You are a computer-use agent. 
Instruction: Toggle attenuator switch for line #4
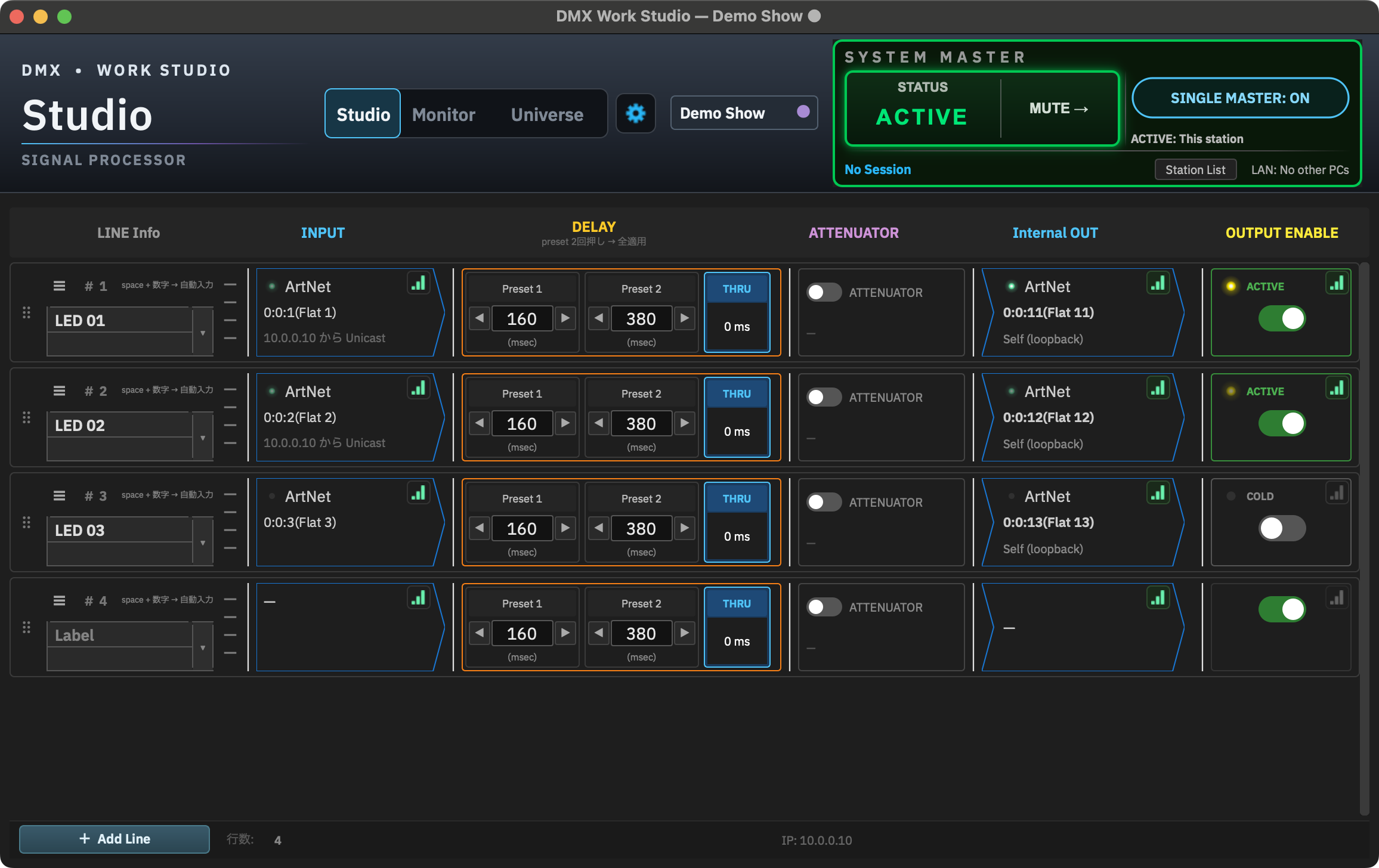point(824,607)
